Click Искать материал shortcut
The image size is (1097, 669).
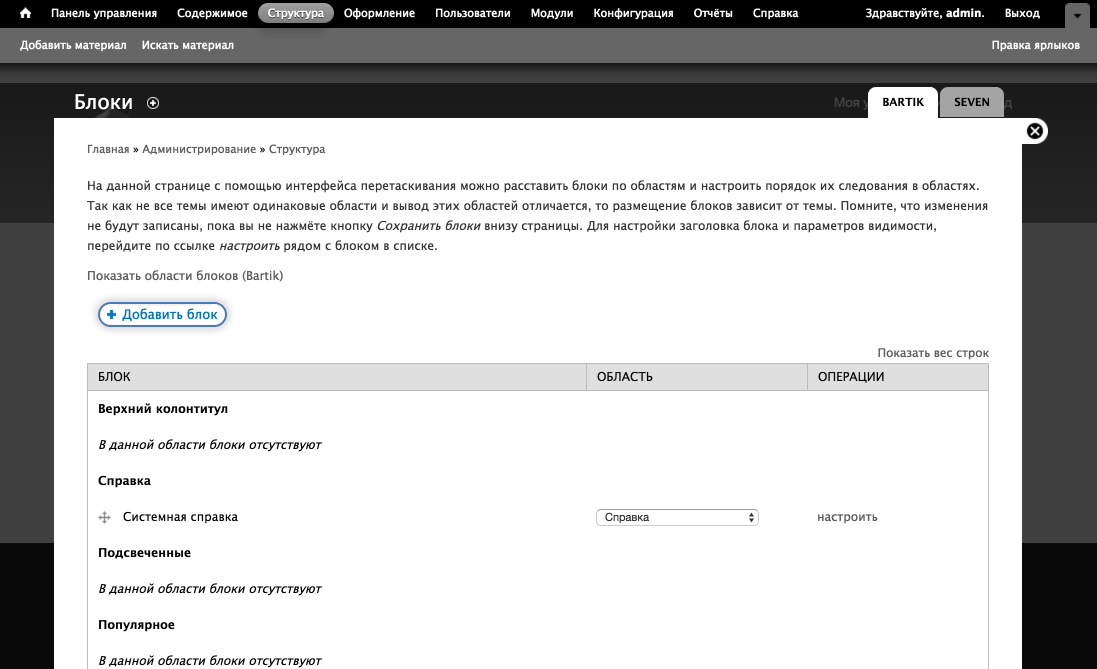187,45
